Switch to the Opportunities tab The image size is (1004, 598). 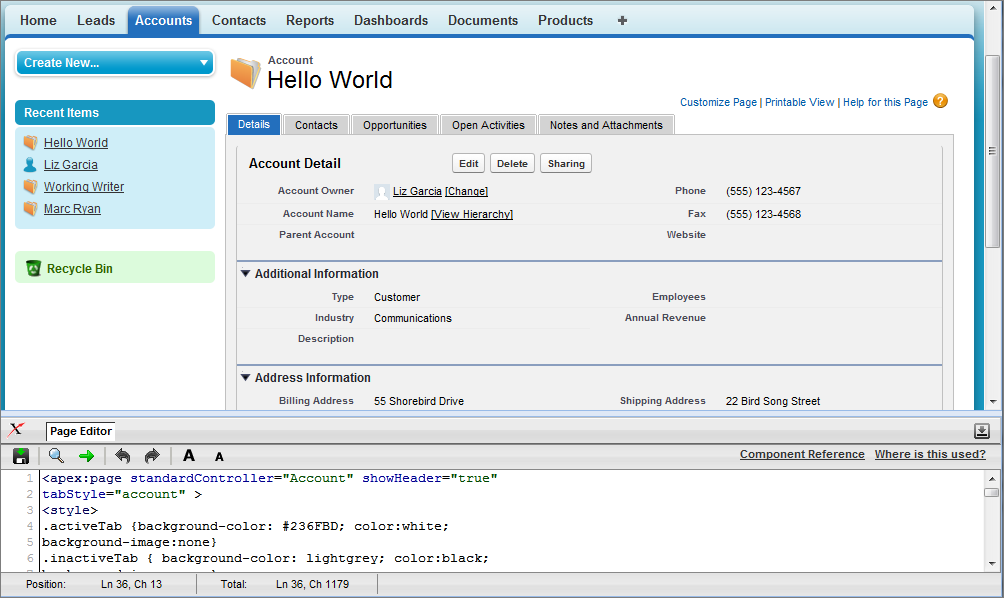[x=394, y=124]
